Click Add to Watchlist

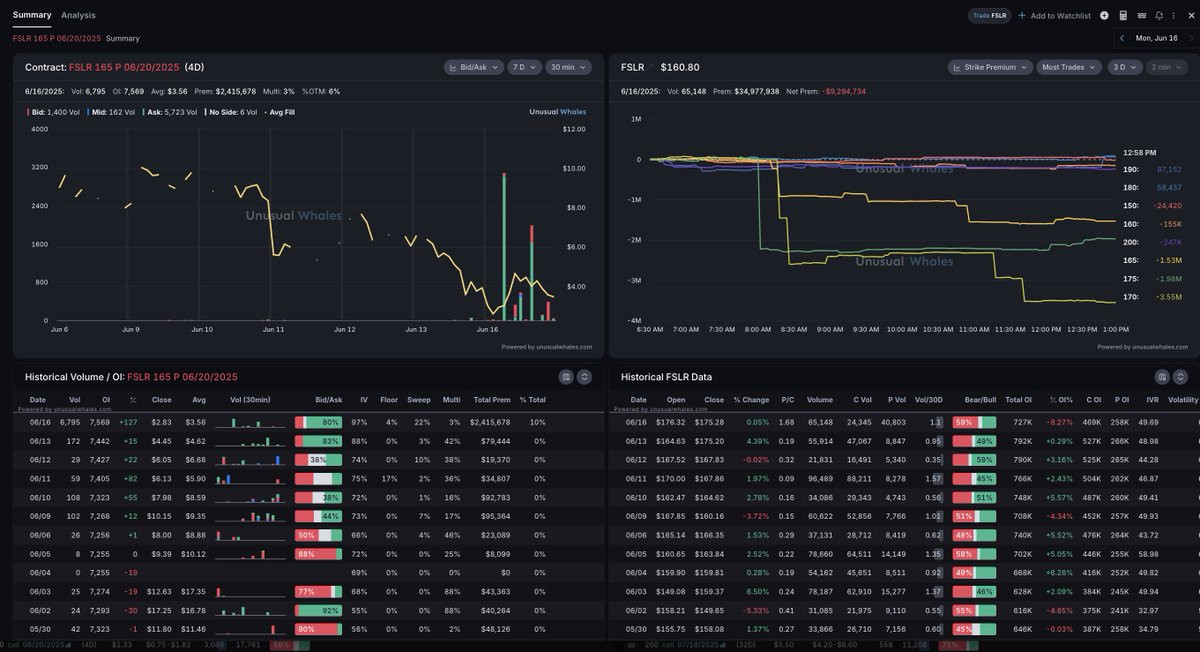pyautogui.click(x=1055, y=15)
